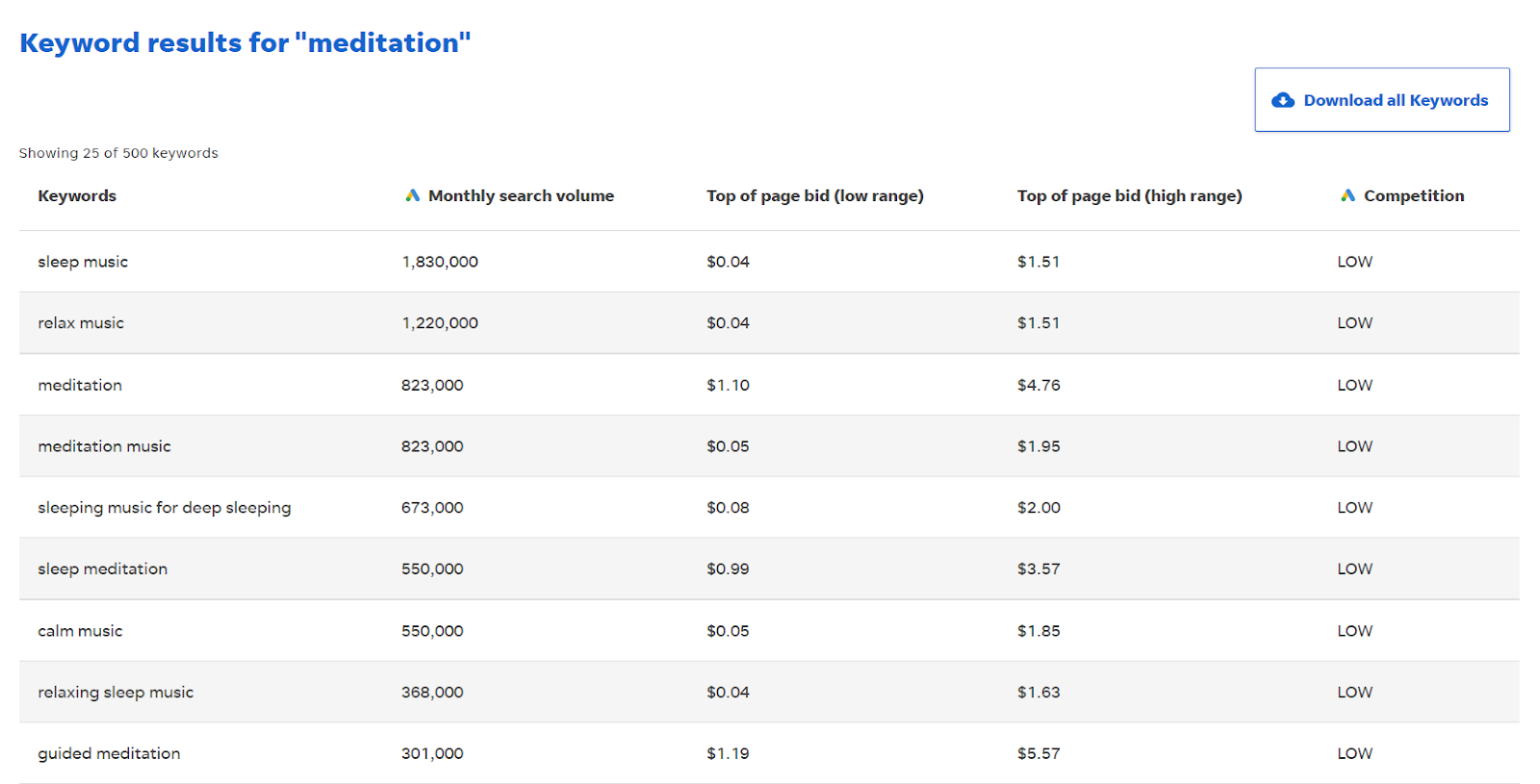Viewport: 1540px width, 784px height.
Task: Click the low bid $1.10 for meditation
Action: coord(728,385)
